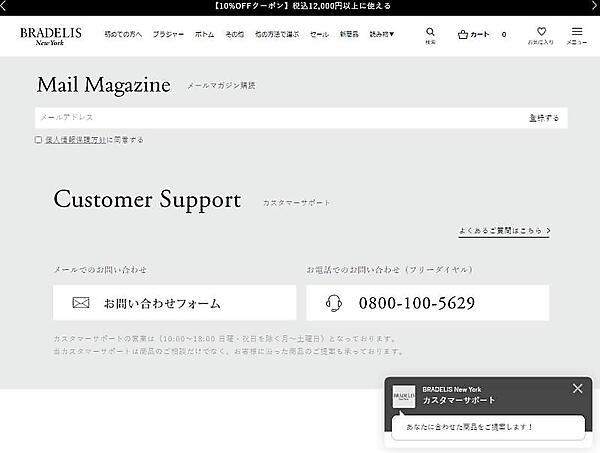The width and height of the screenshot is (600, 453).
Task: Click the headset icon beside phone number
Action: [335, 303]
